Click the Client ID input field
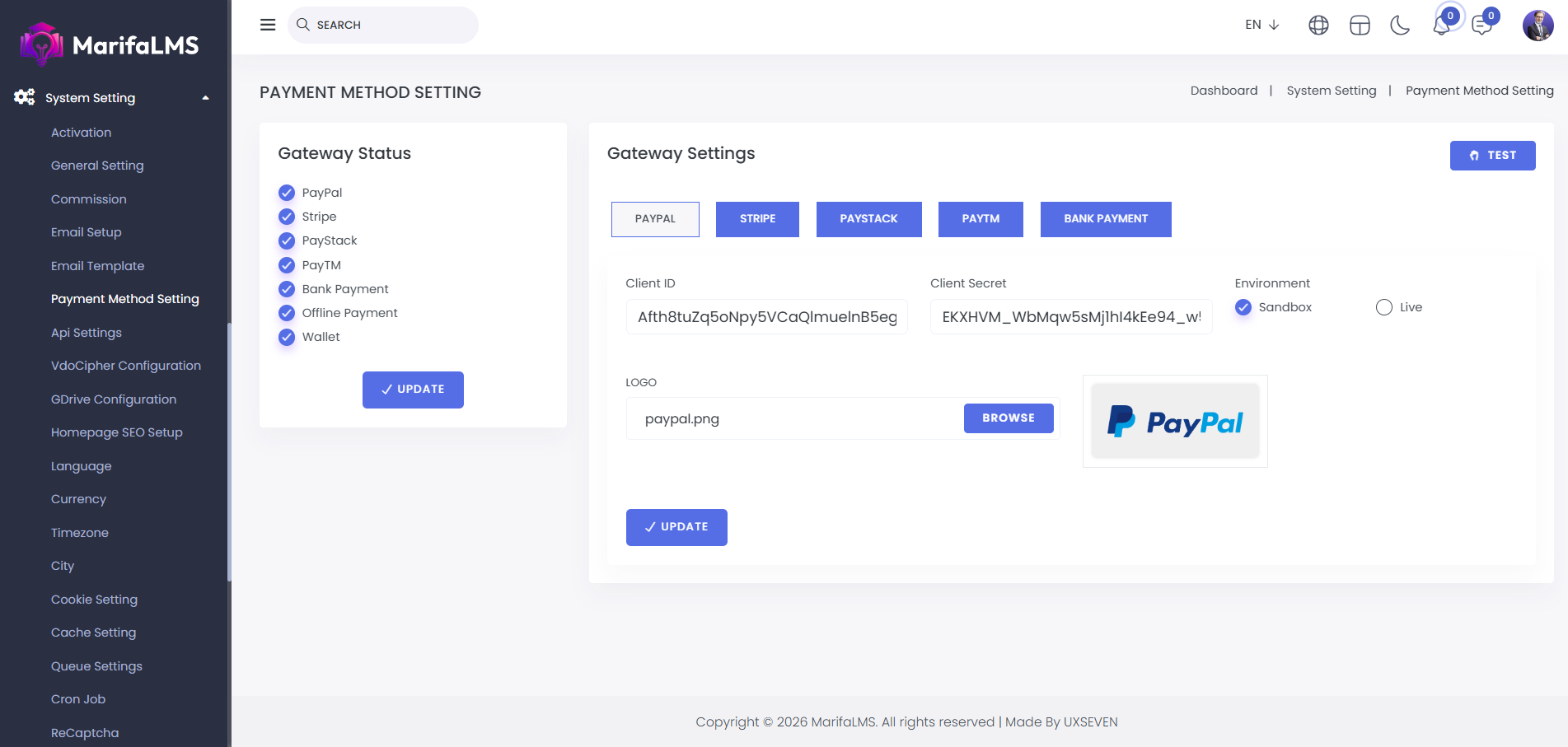The height and width of the screenshot is (747, 1568). click(766, 317)
